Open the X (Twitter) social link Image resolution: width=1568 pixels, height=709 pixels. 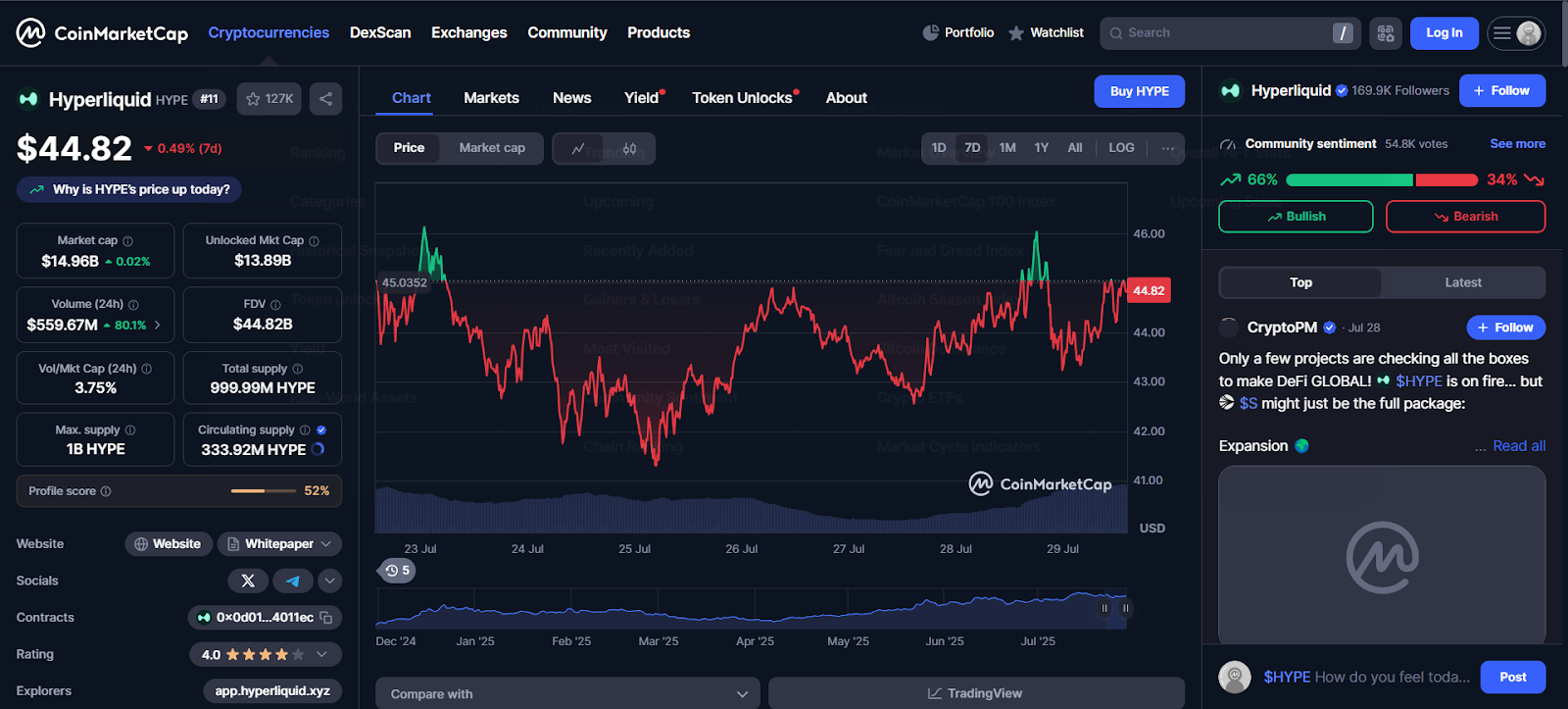coord(248,581)
